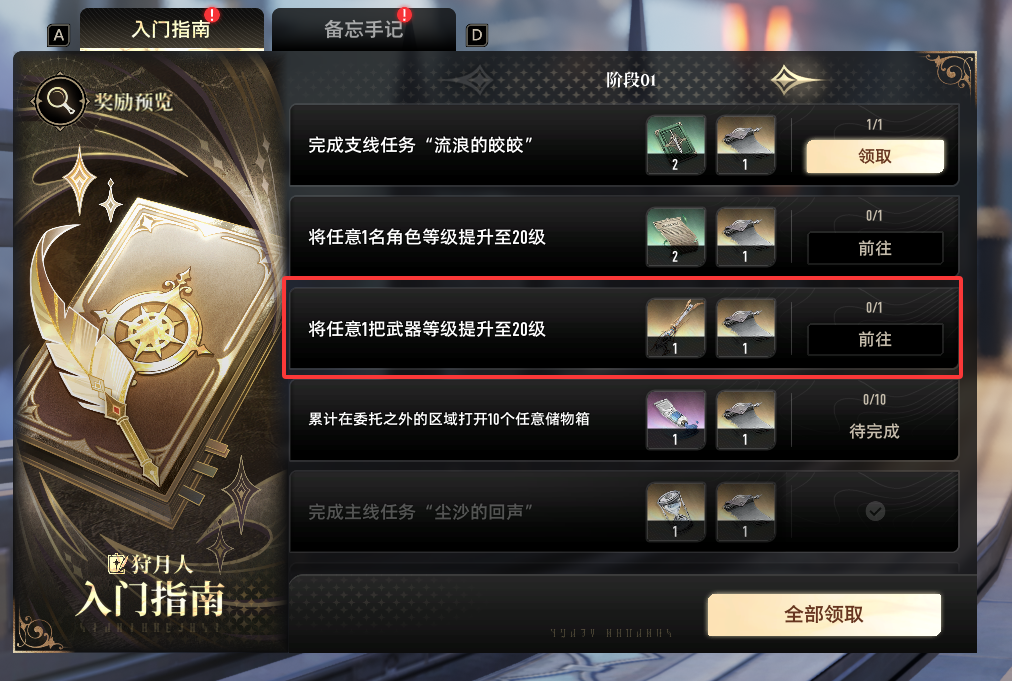Switch to the 备忘手记 tab
Screen dimensions: 1012x681
pyautogui.click(x=364, y=29)
